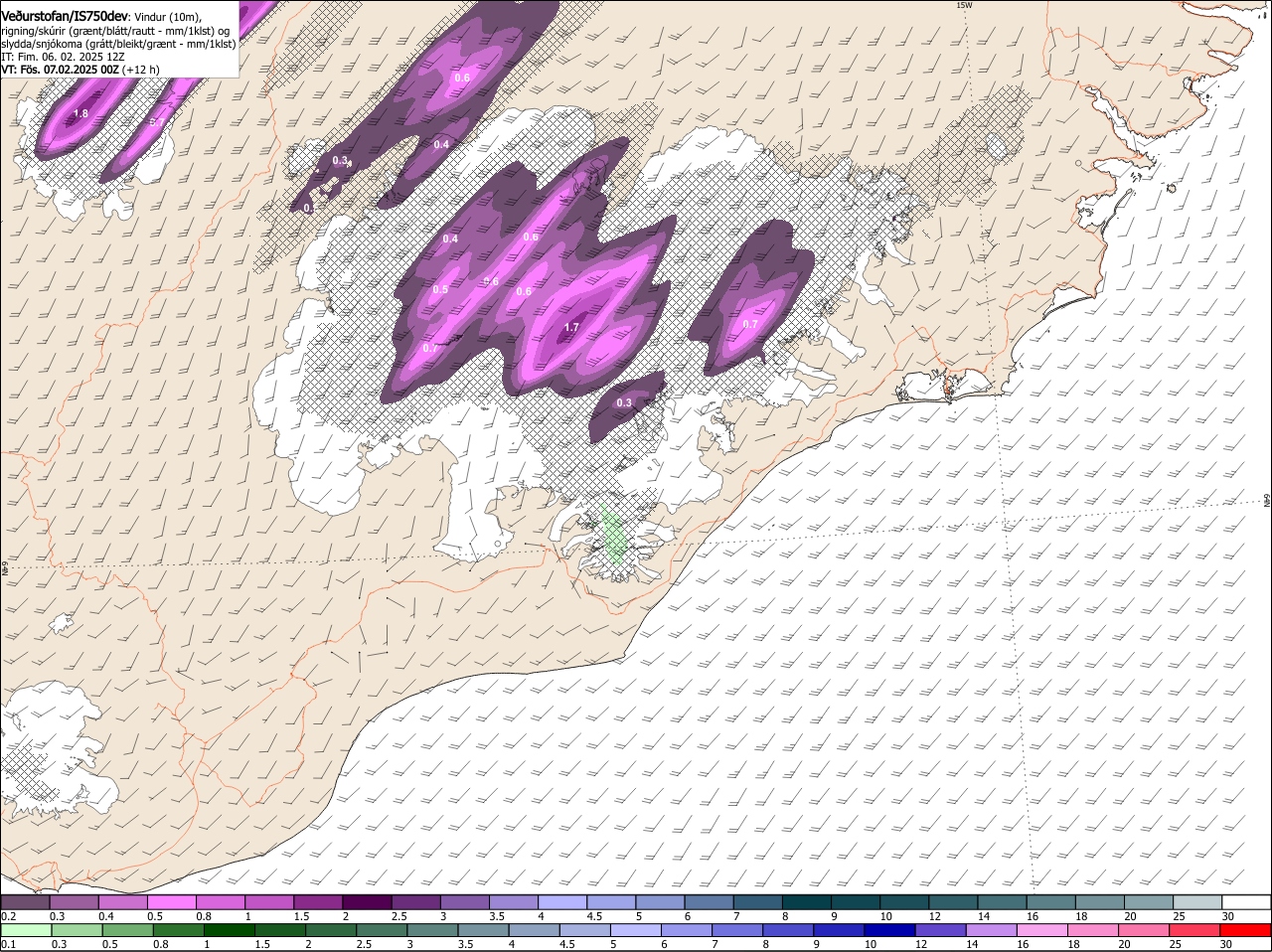Click the 'slydda/snjókoma' legend description line
The width and height of the screenshot is (1272, 952).
point(118,44)
